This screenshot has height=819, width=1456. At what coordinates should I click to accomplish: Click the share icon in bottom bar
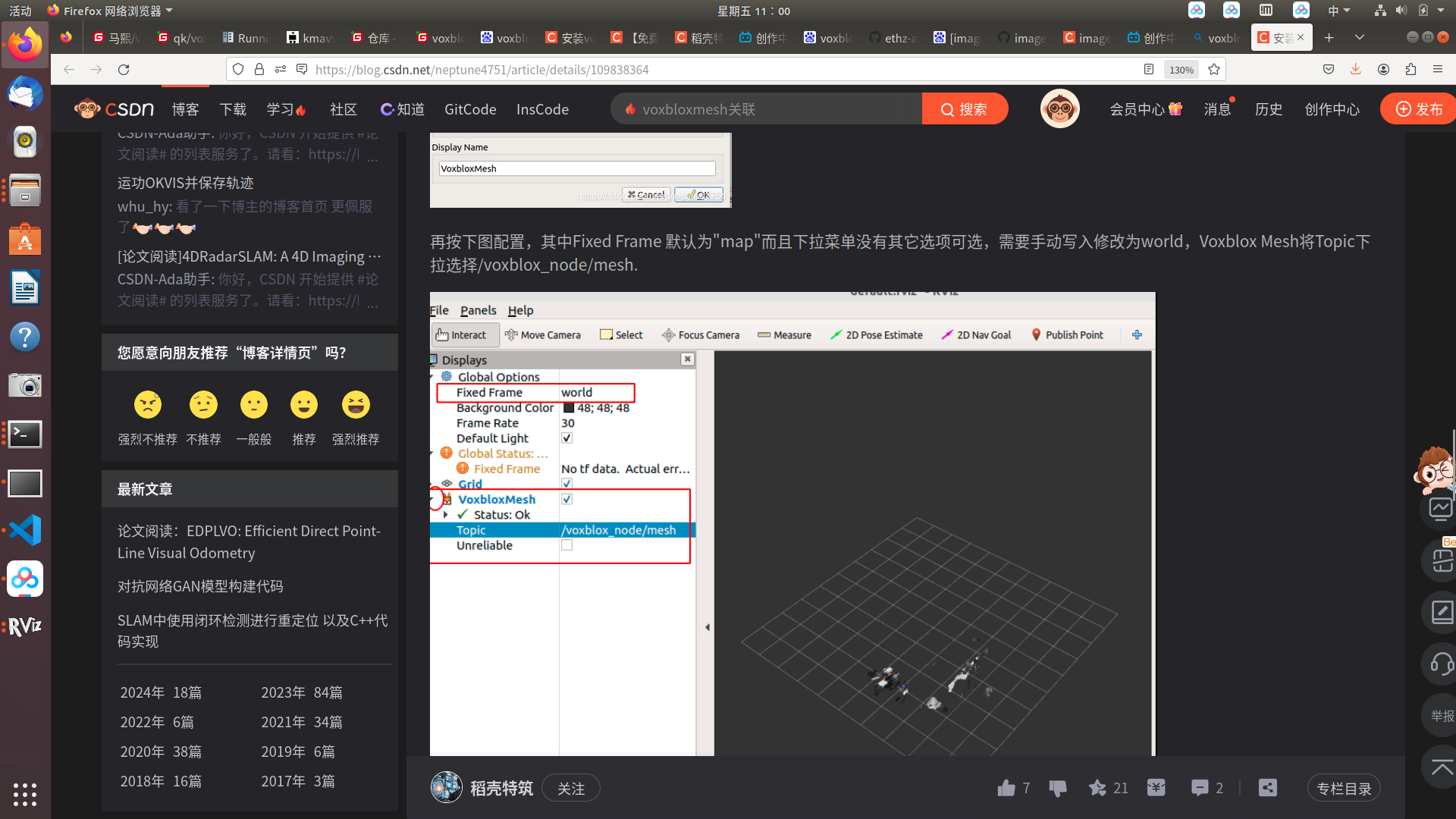pos(1267,788)
